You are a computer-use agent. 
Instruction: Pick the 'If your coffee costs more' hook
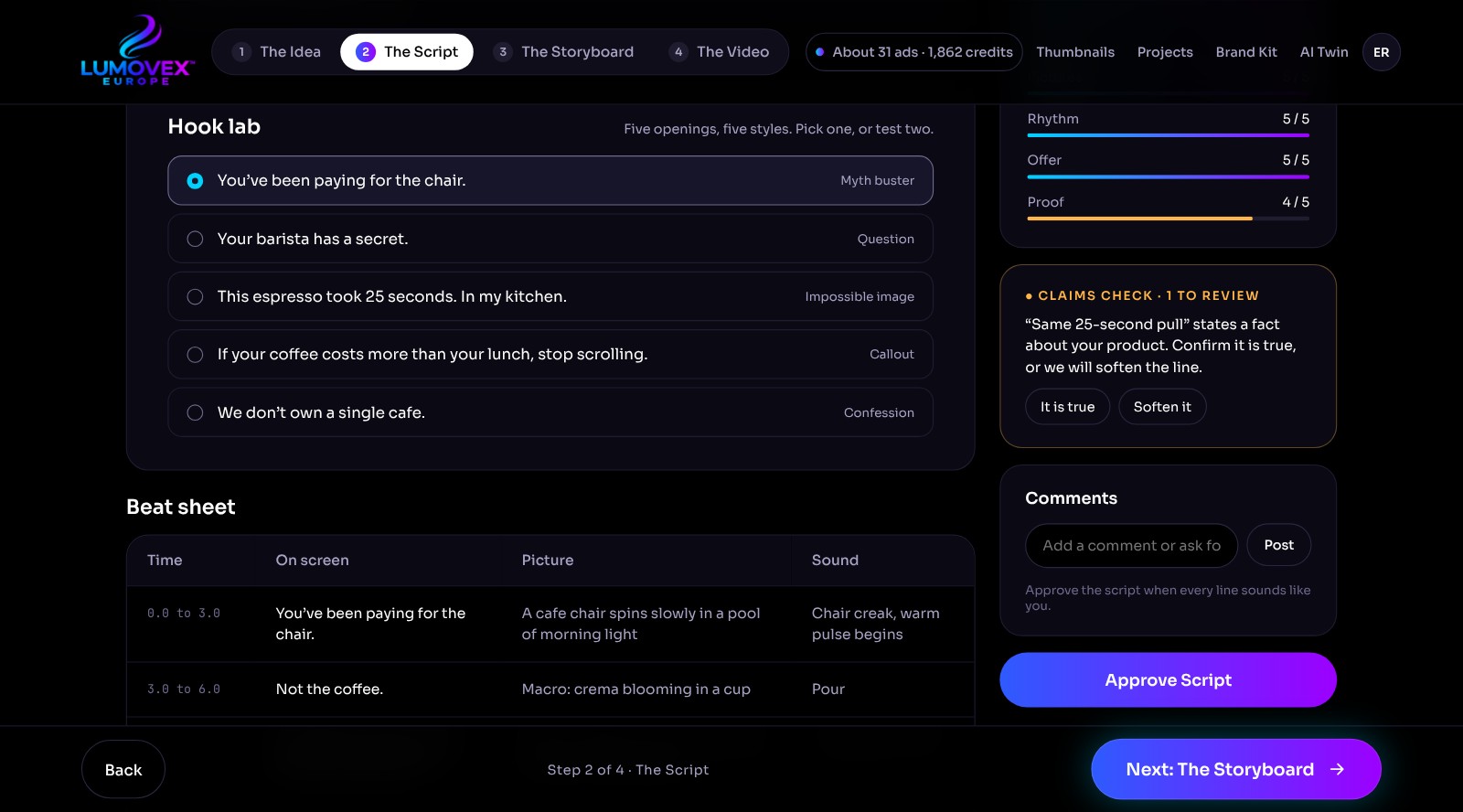point(550,354)
